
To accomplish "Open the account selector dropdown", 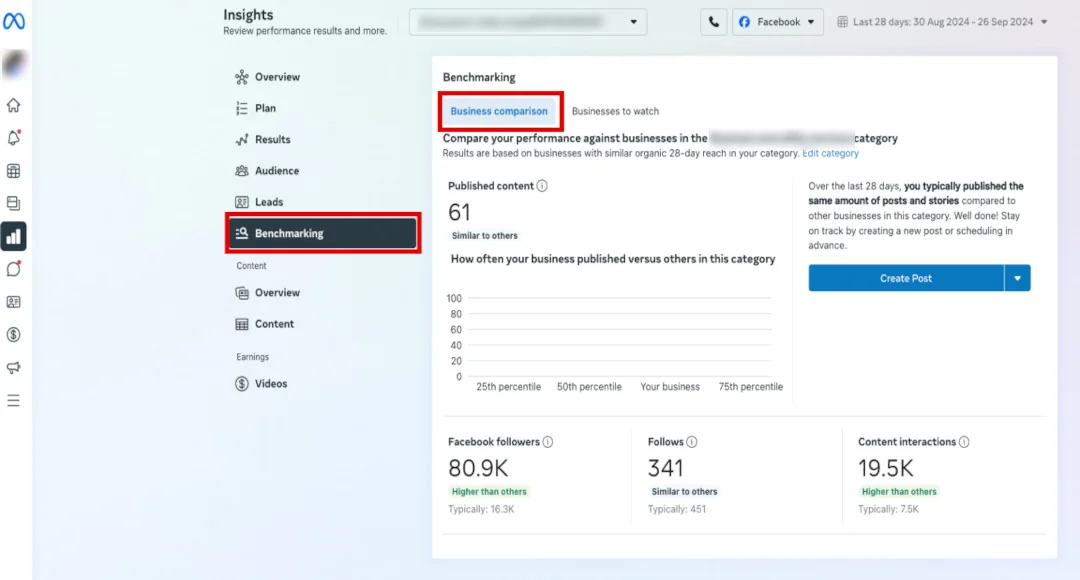I will [528, 22].
